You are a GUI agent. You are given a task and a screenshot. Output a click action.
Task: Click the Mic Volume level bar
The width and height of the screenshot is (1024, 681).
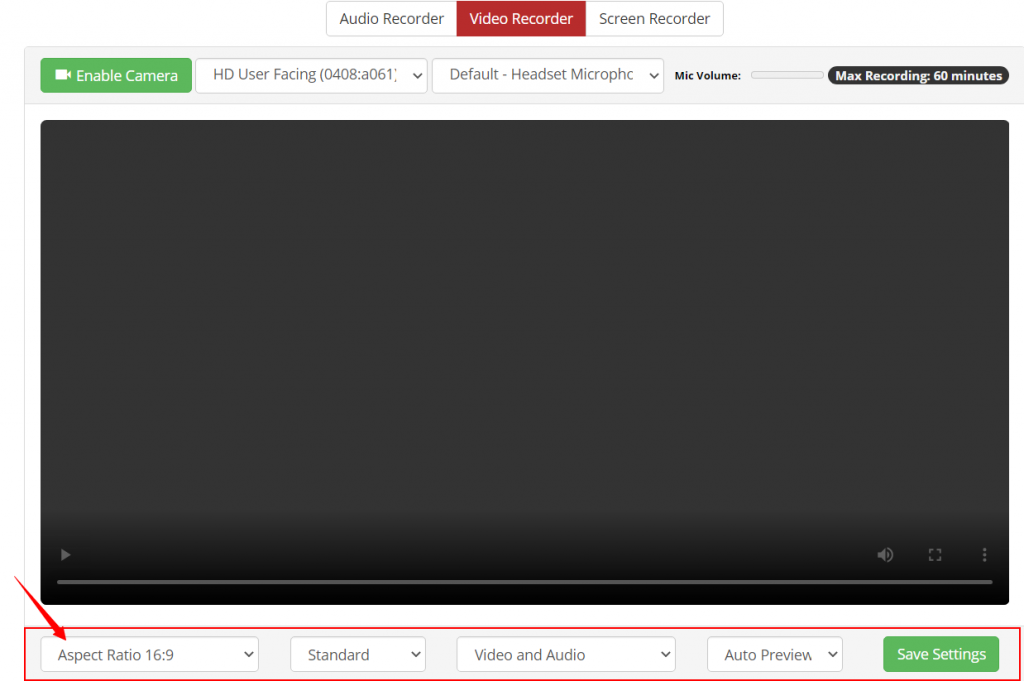(x=787, y=75)
